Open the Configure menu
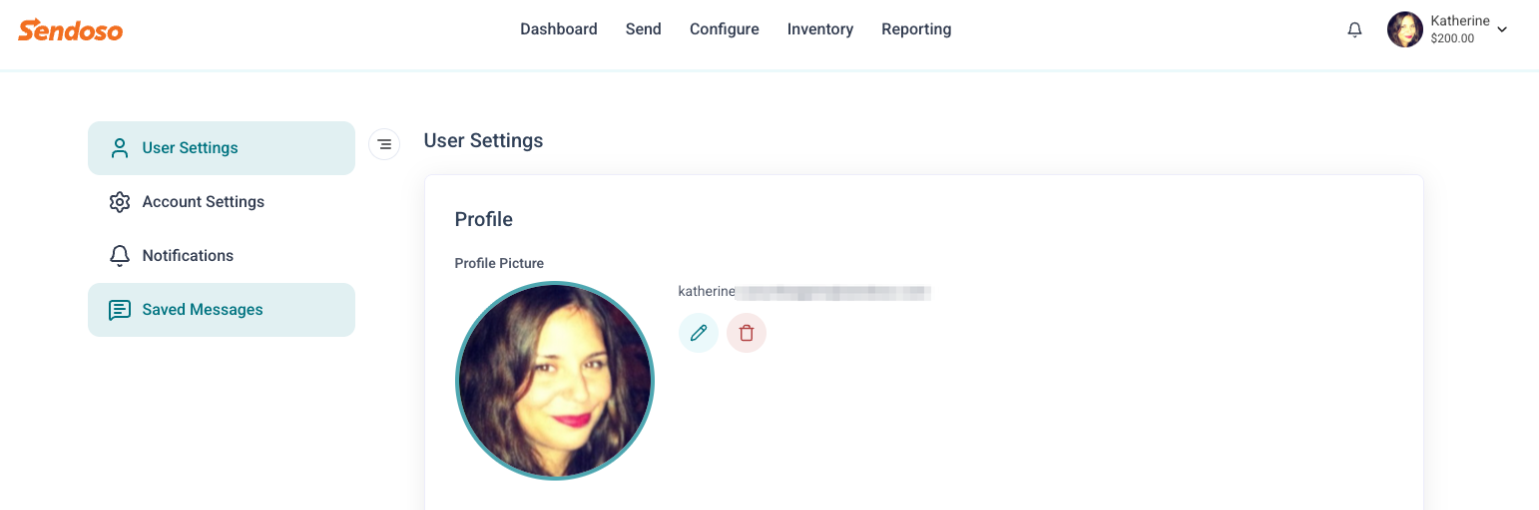Screen dimensions: 1539x510 tap(724, 29)
